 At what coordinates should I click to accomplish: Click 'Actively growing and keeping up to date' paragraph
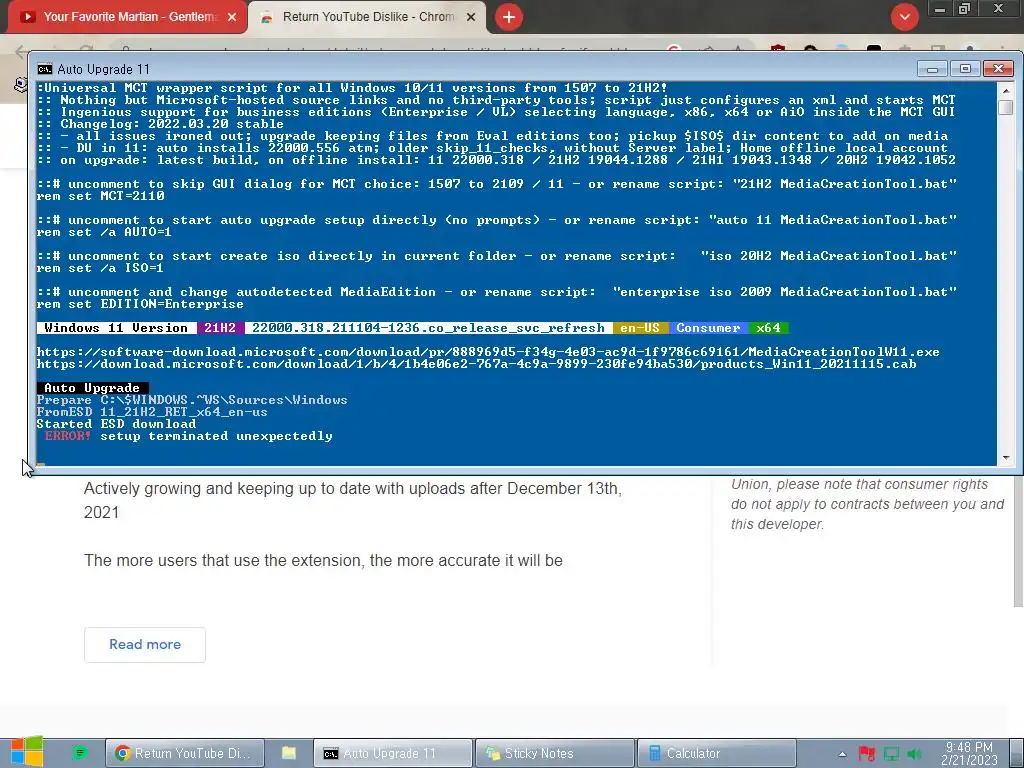pyautogui.click(x=353, y=500)
